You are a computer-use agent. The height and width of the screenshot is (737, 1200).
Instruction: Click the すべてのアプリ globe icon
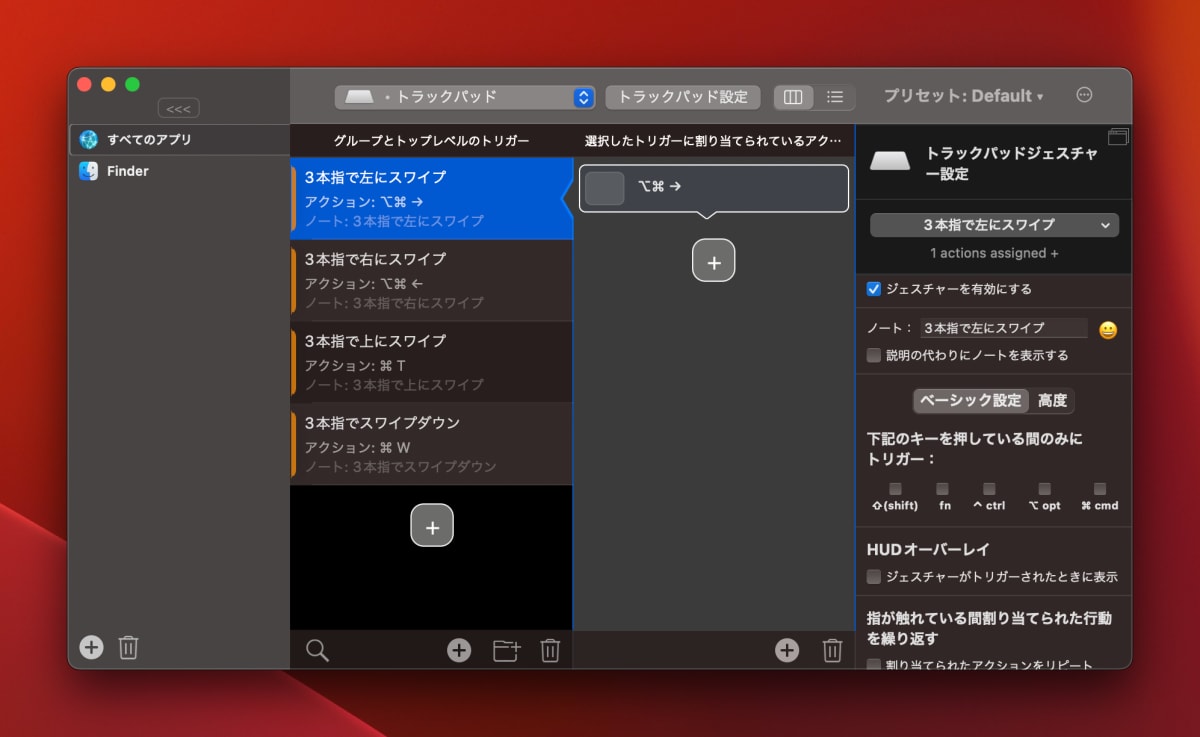click(88, 139)
